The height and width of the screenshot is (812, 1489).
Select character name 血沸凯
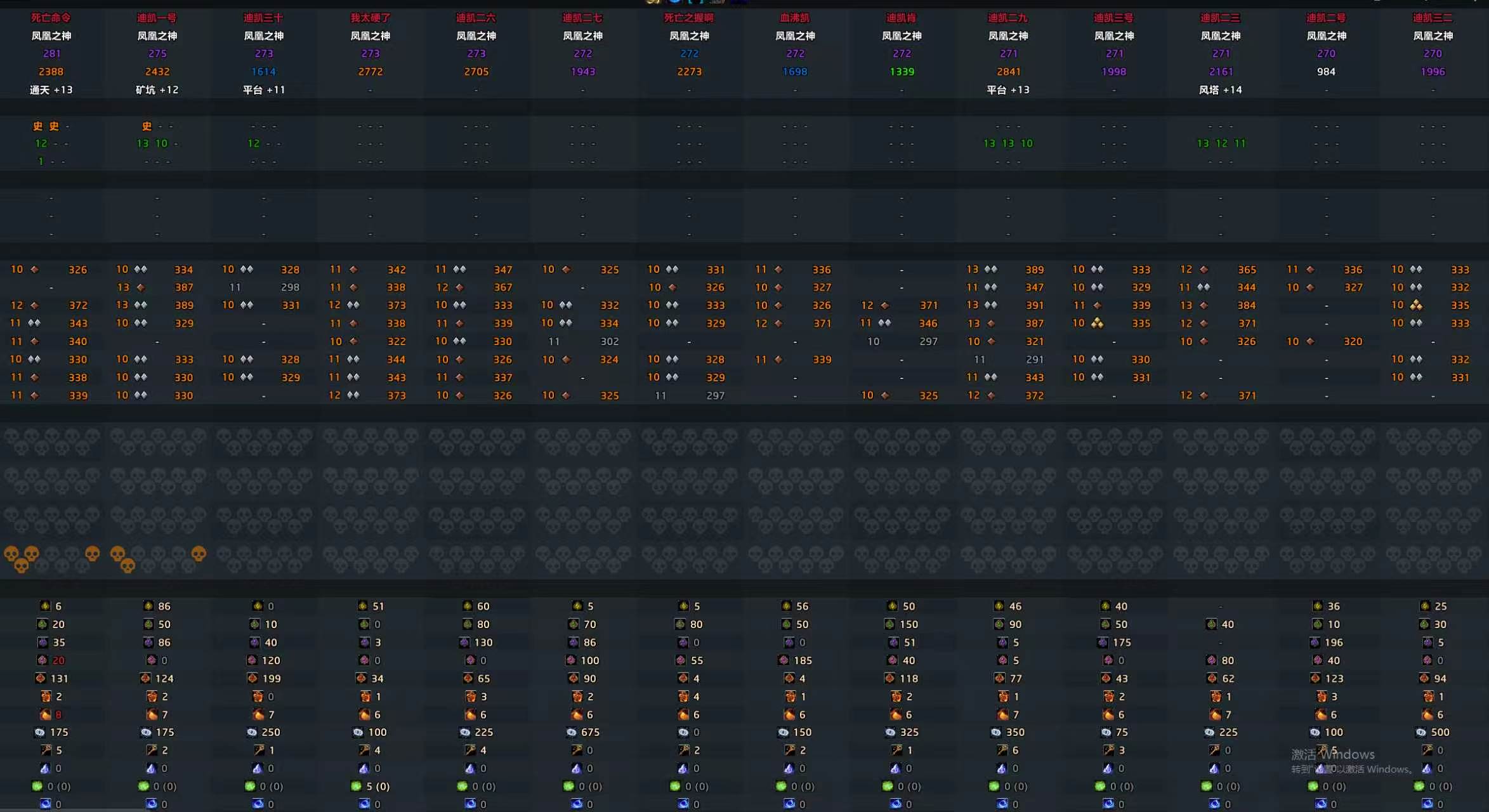point(795,18)
